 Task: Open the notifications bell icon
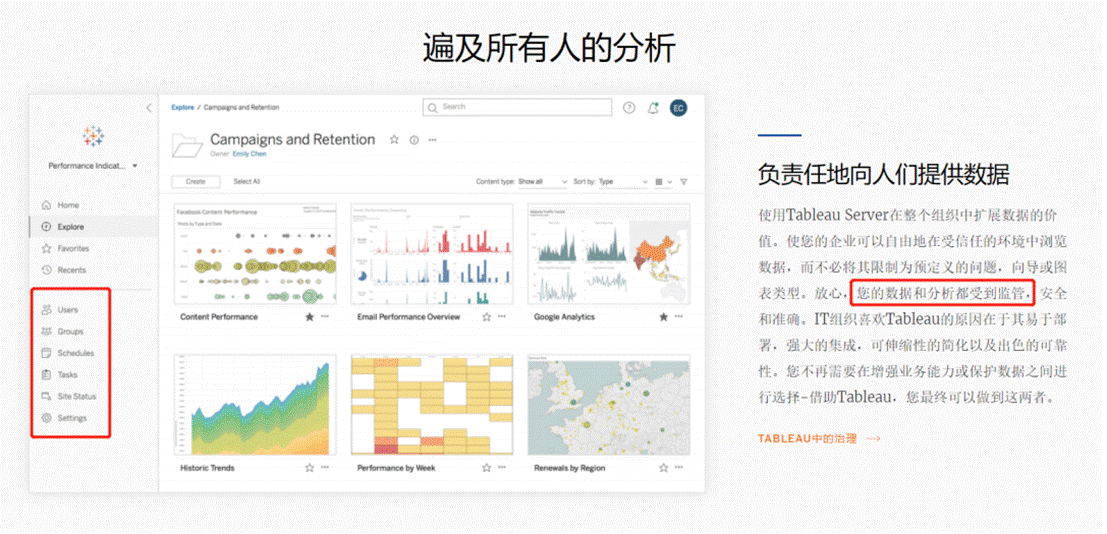point(654,108)
